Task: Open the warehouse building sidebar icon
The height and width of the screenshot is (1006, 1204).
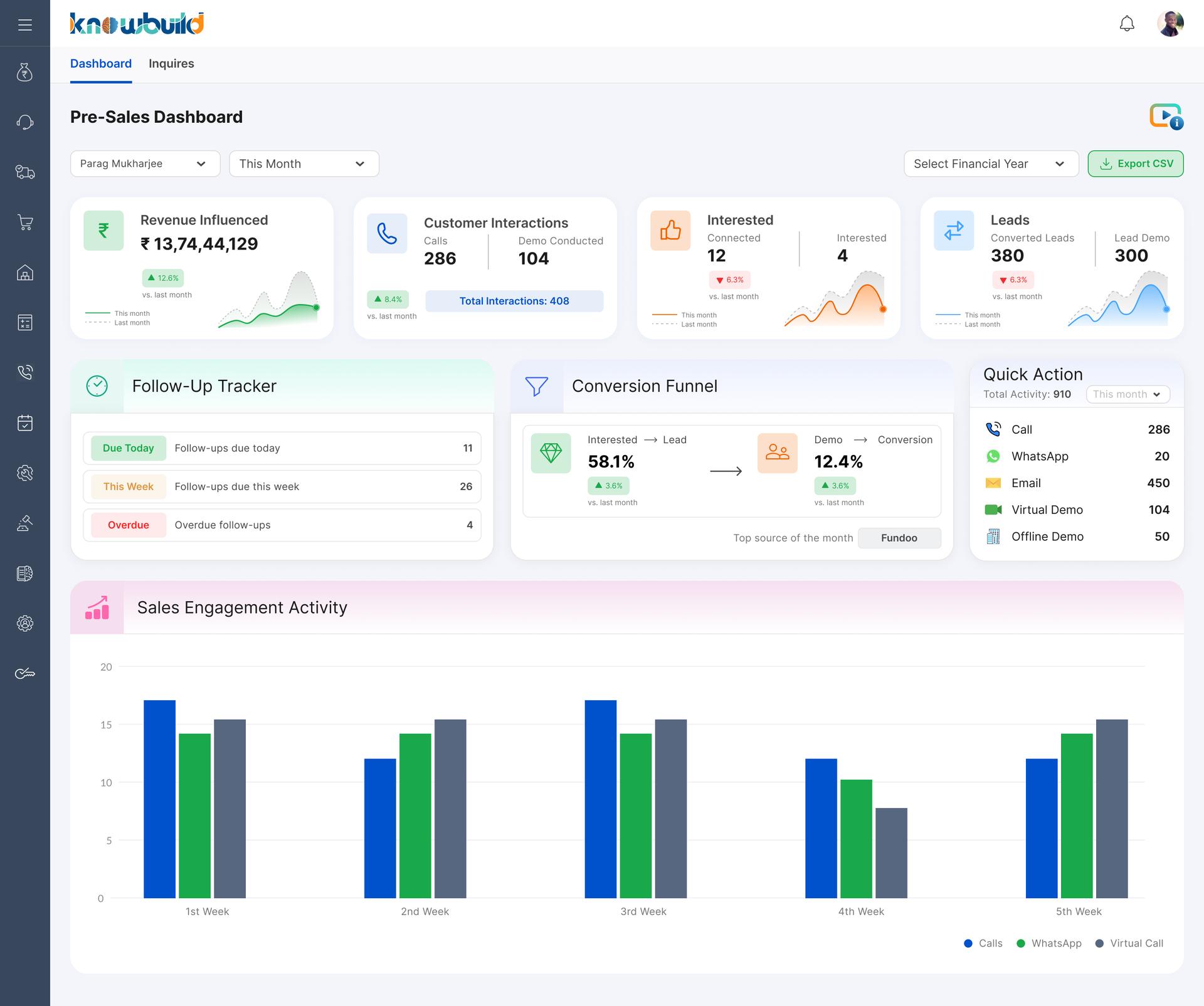Action: (x=24, y=273)
